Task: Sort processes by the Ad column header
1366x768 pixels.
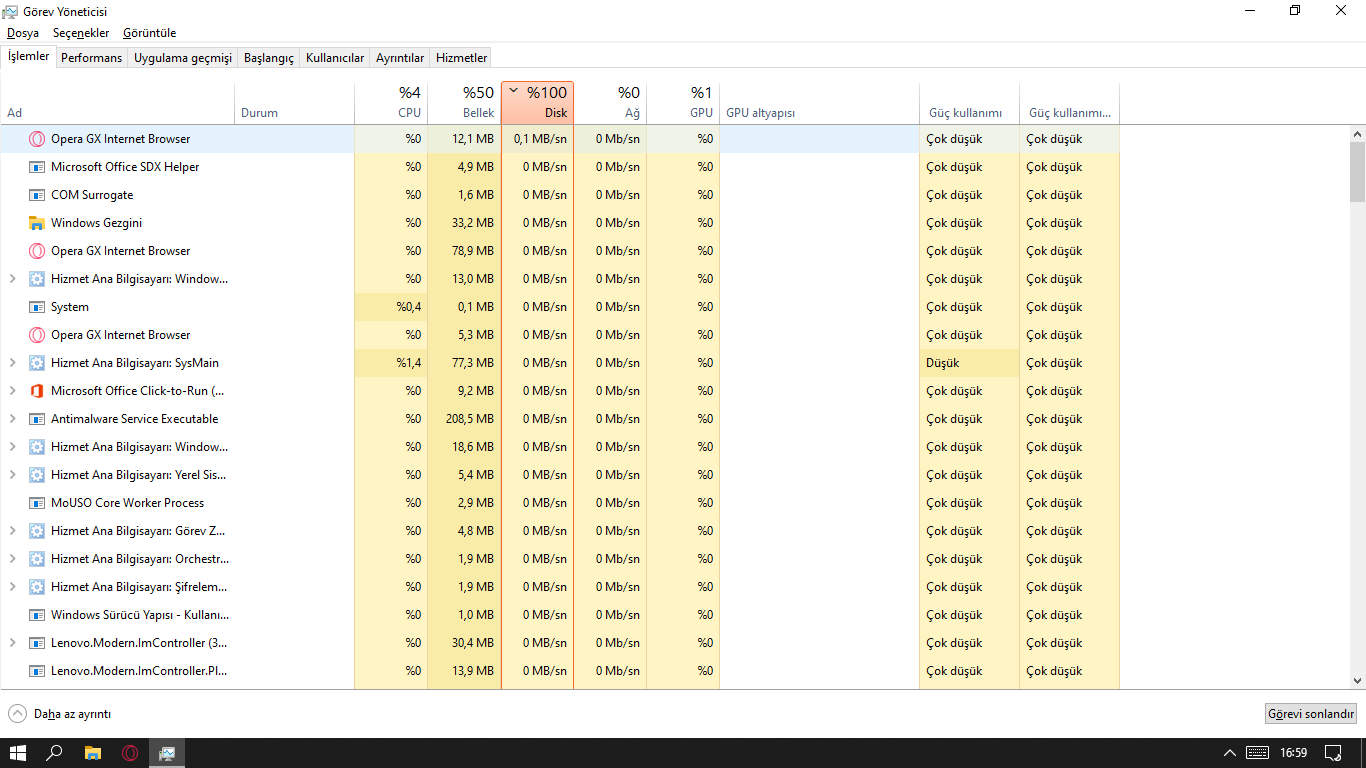Action: coord(118,103)
